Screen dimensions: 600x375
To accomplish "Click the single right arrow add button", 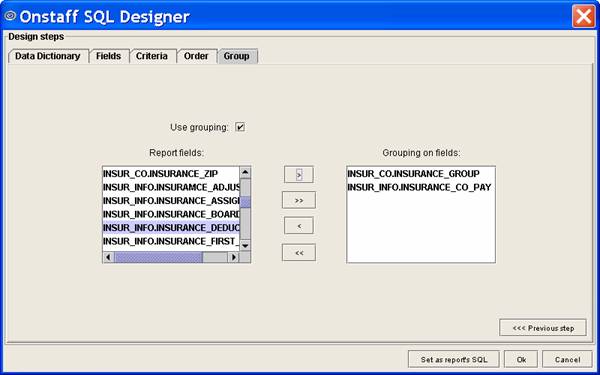I will pos(299,174).
